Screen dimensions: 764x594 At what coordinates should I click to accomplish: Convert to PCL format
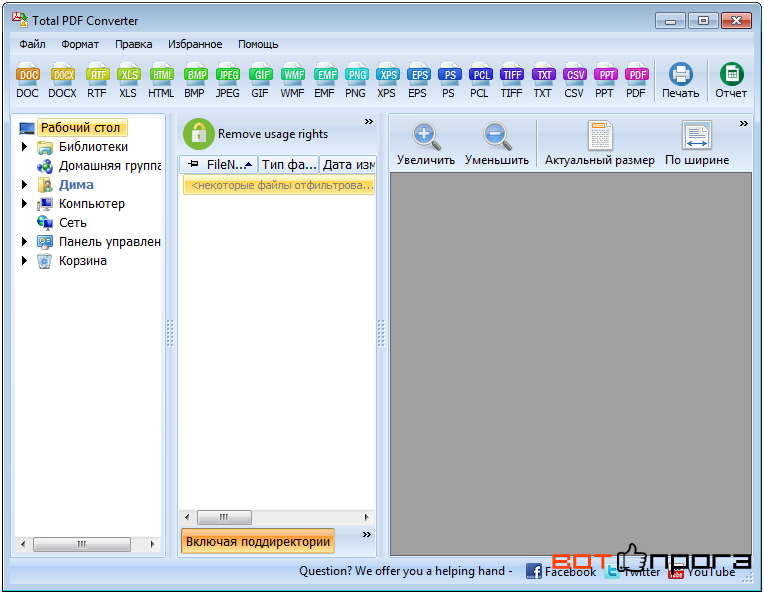(x=480, y=80)
